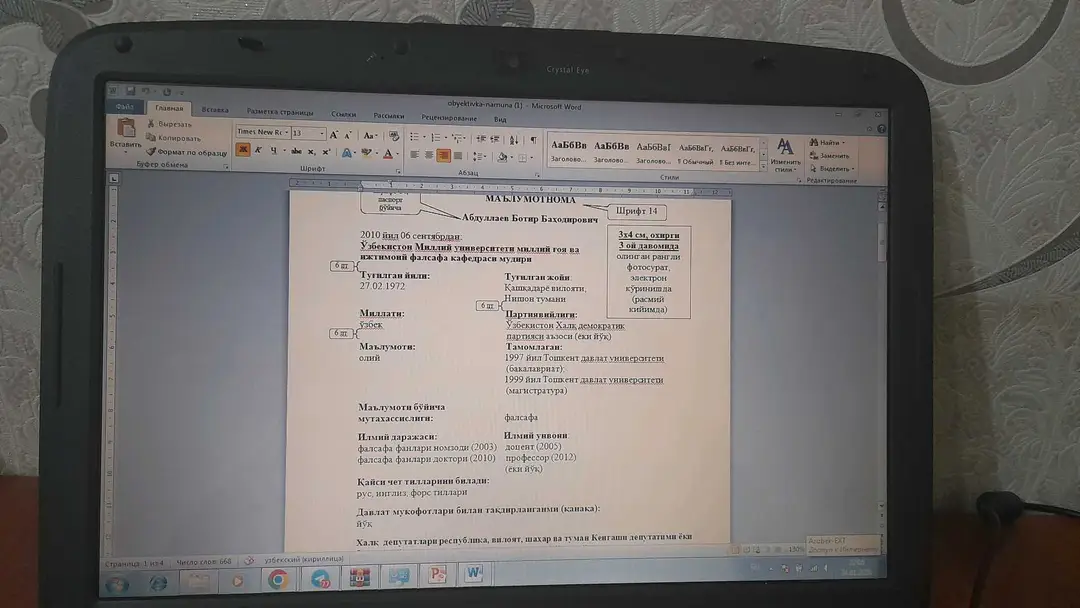Expand the Шрифт group dialog launcher
This screenshot has height=608, width=1080.
click(398, 171)
